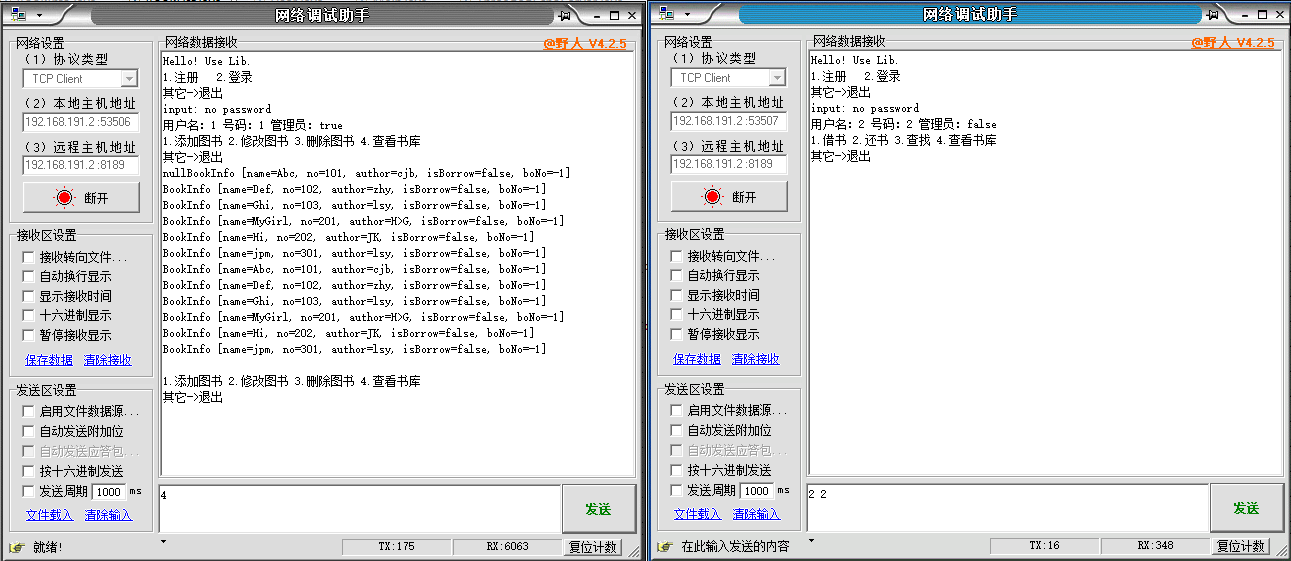Image resolution: width=1291 pixels, height=561 pixels.
Task: Disconnect with 断开 button in left window
Action: coord(82,197)
